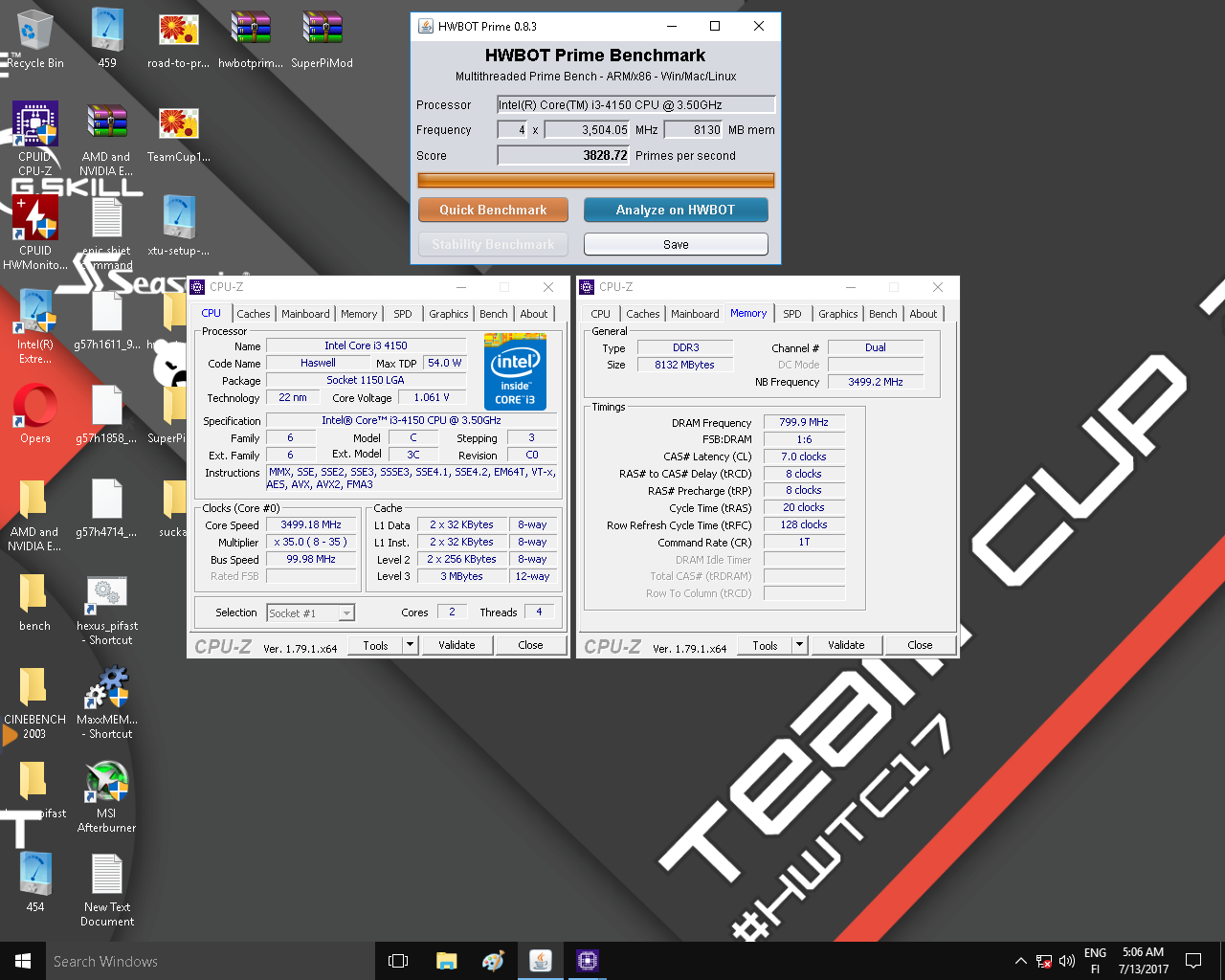Click Core Speed value 3499.18 MHz

[311, 524]
